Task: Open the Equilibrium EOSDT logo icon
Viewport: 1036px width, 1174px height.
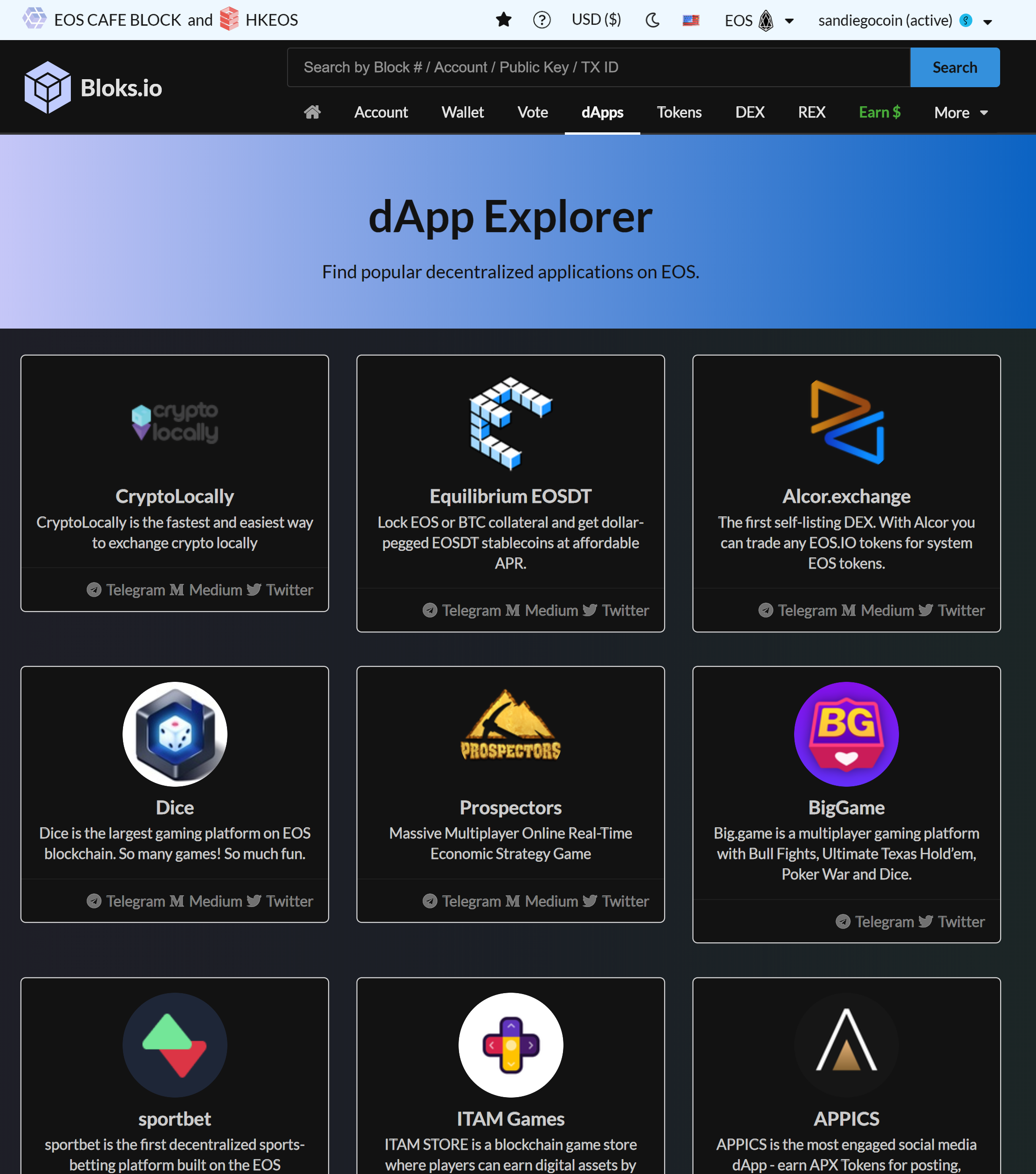Action: (510, 423)
